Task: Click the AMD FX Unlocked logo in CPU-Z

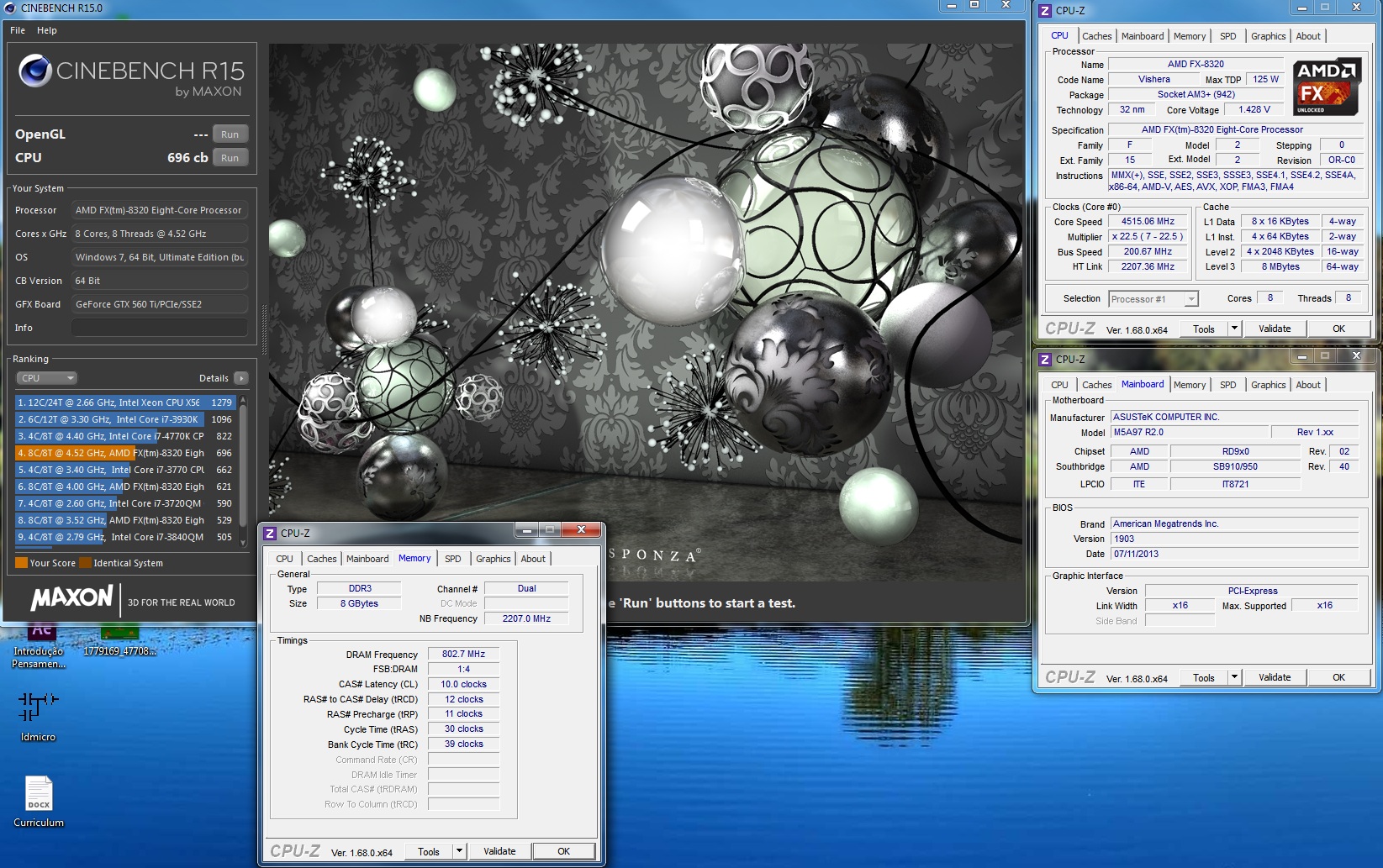Action: pyautogui.click(x=1326, y=87)
